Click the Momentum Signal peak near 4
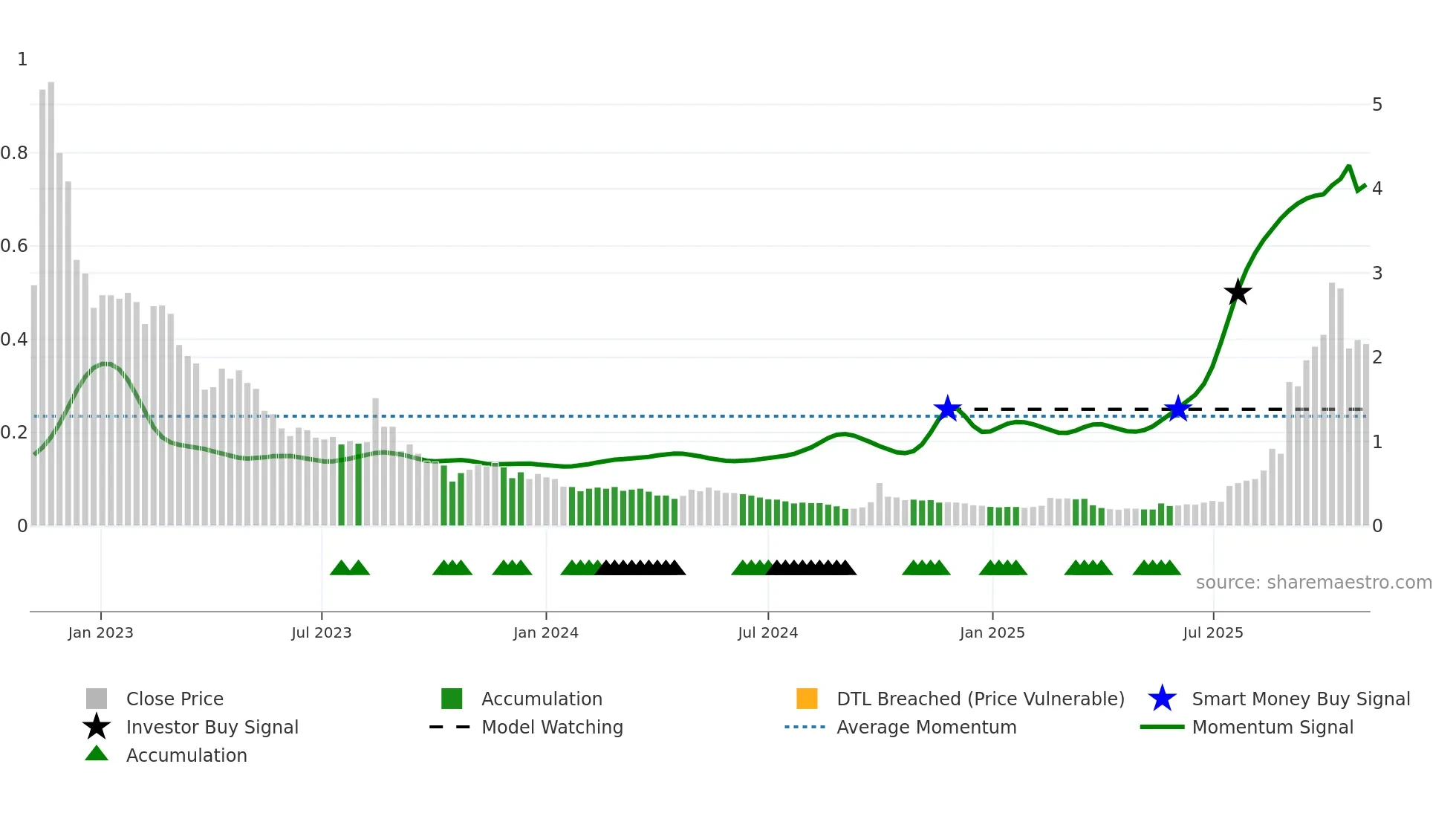 coord(1348,166)
